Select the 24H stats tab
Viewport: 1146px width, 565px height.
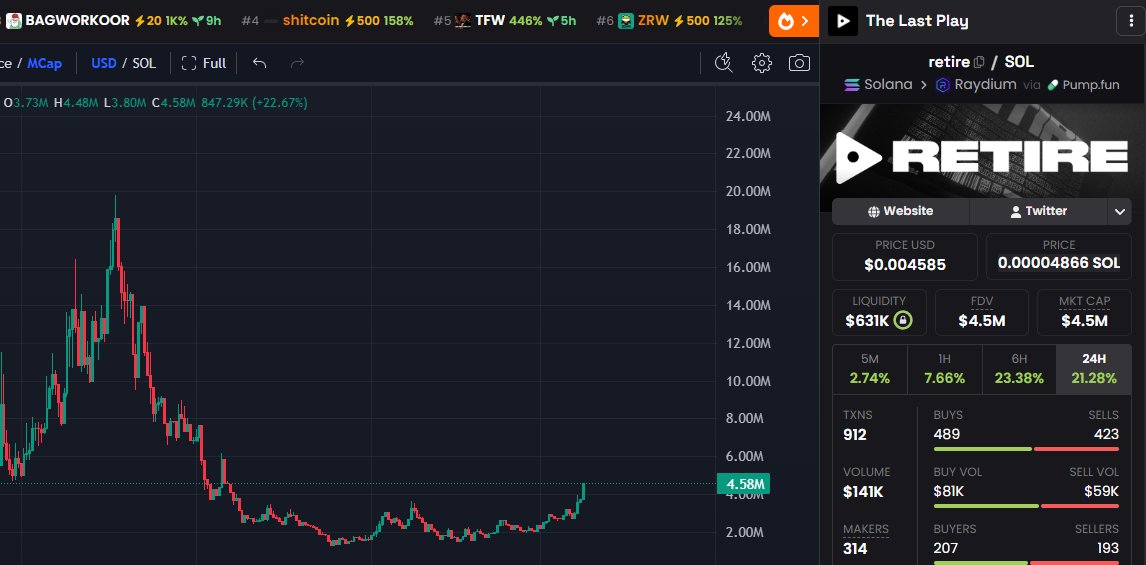tap(1094, 369)
